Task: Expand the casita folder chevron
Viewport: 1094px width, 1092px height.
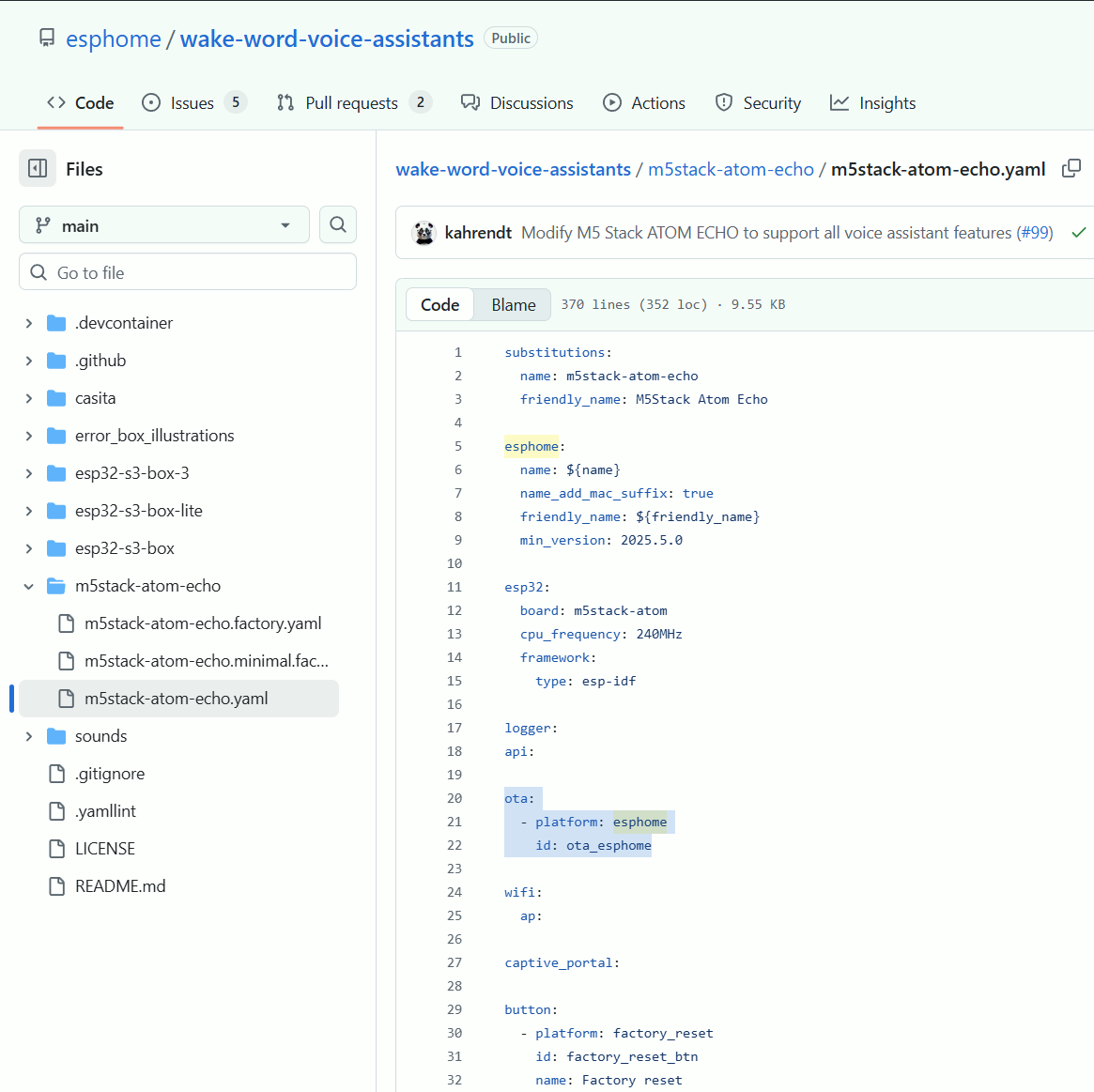Action: coord(29,398)
